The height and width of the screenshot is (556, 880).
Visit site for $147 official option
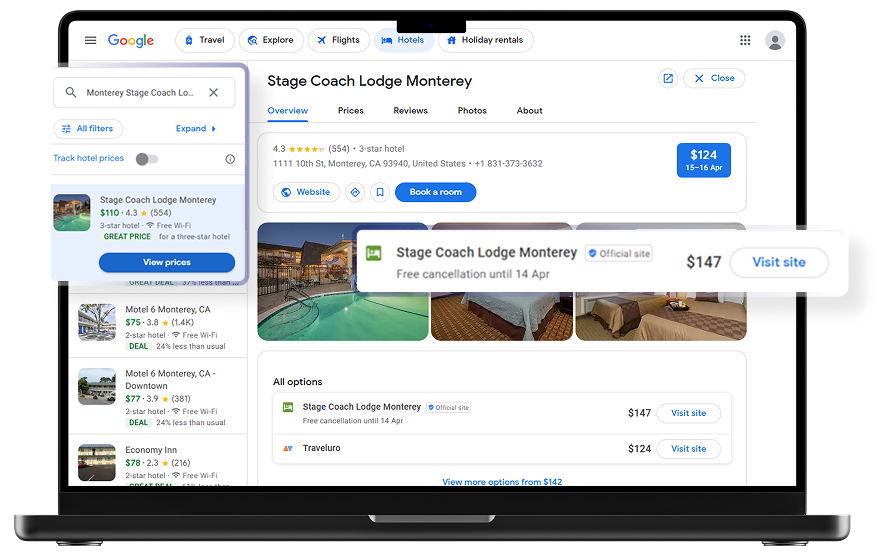689,413
